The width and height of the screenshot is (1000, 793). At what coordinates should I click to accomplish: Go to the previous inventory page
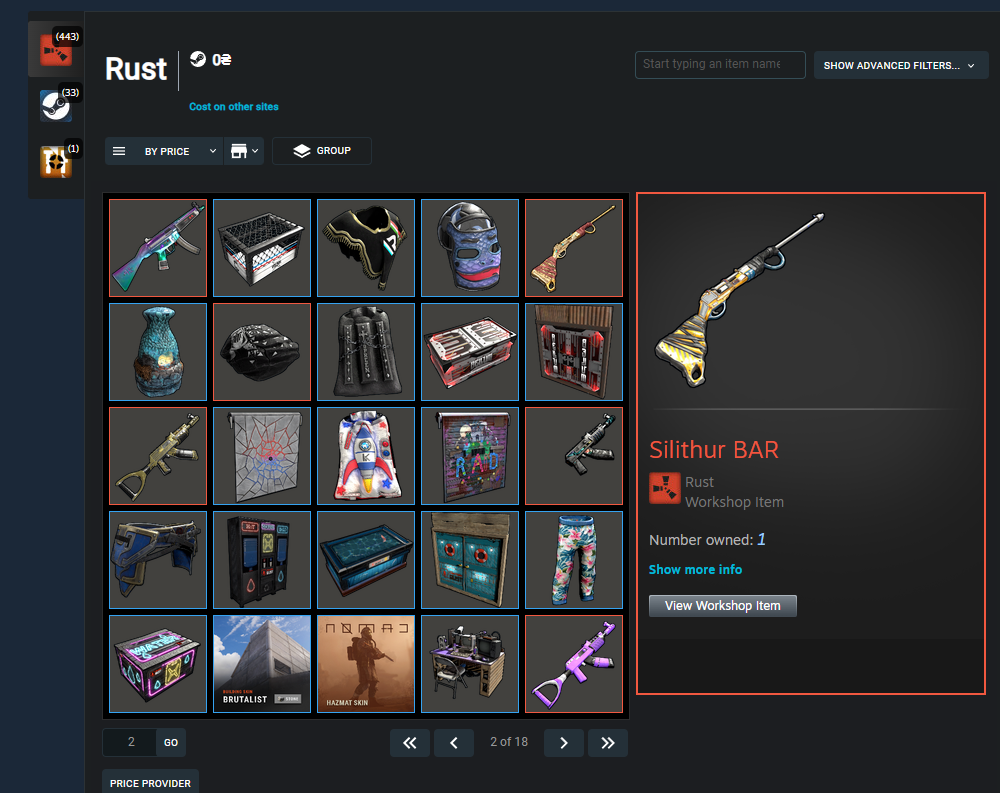453,743
